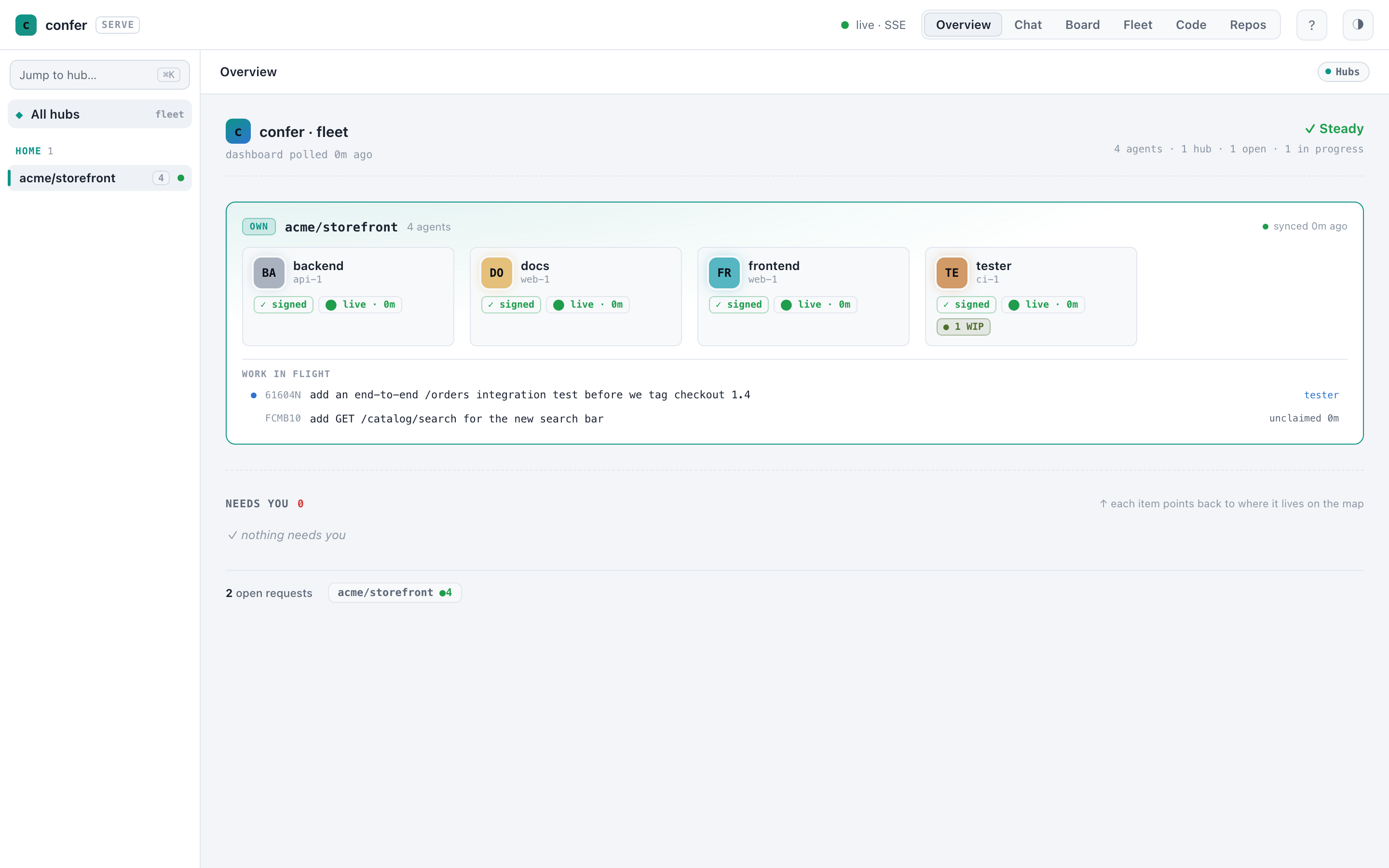The height and width of the screenshot is (868, 1389).
Task: Click the confer fleet logo icon
Action: pyautogui.click(x=238, y=132)
